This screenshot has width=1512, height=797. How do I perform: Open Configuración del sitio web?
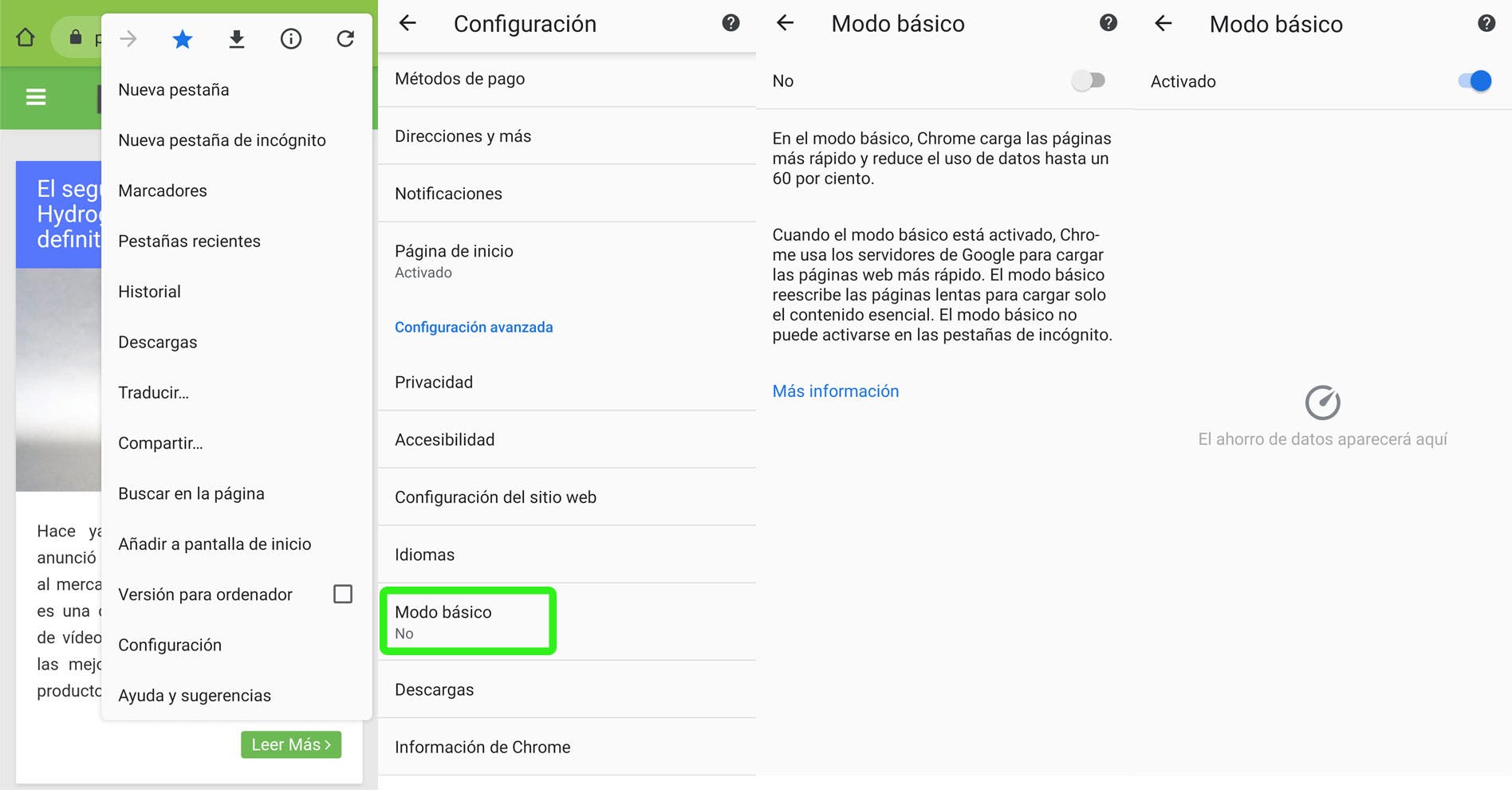[567, 497]
